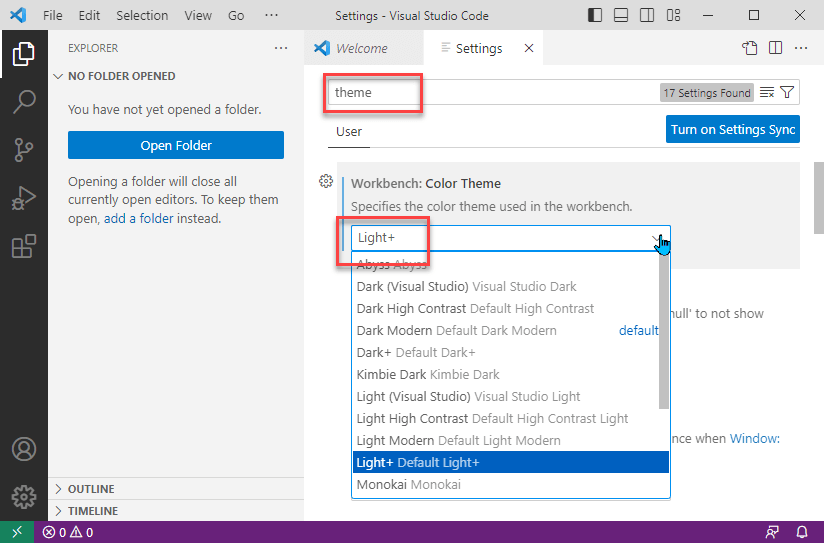
Task: Expand the TIMELINE section
Action: [92, 511]
